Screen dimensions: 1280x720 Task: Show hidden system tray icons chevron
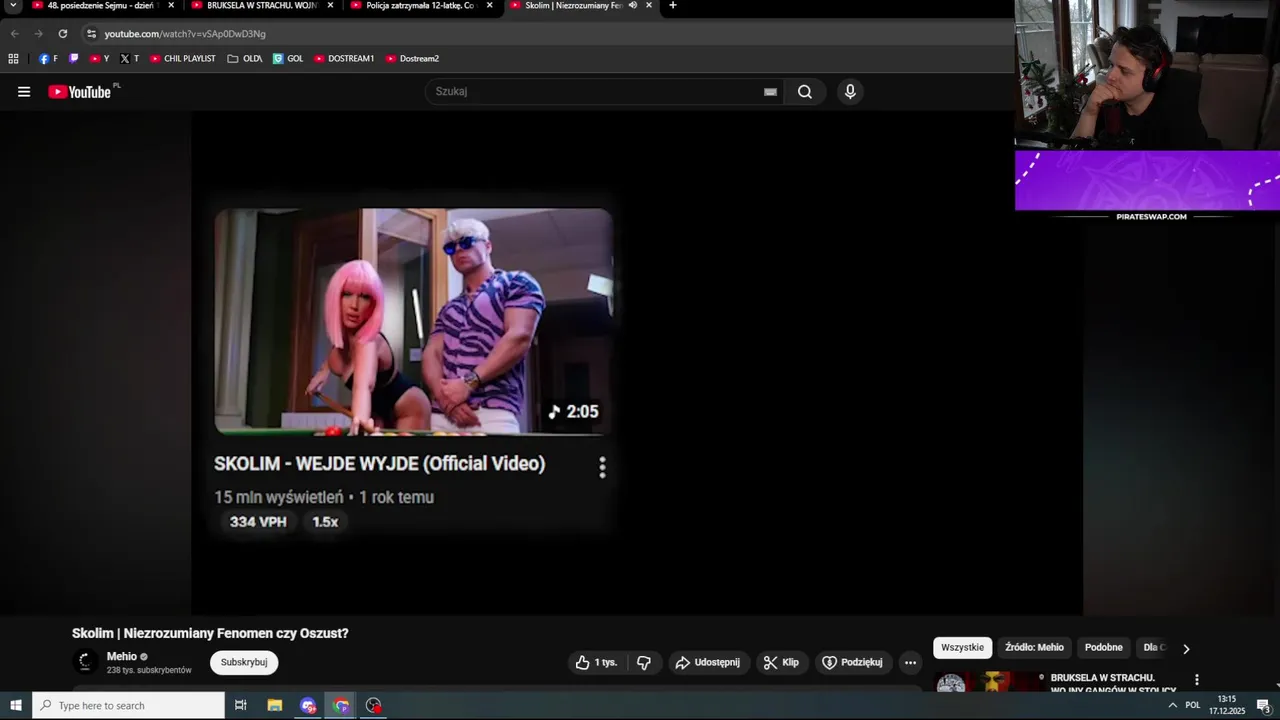click(1172, 705)
